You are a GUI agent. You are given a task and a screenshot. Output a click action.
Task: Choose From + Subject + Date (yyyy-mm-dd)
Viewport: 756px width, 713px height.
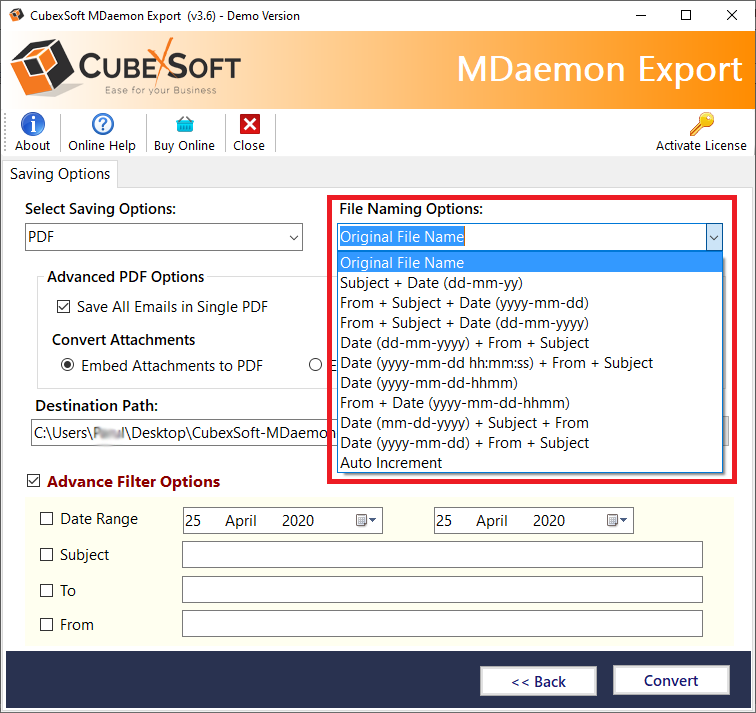click(530, 303)
